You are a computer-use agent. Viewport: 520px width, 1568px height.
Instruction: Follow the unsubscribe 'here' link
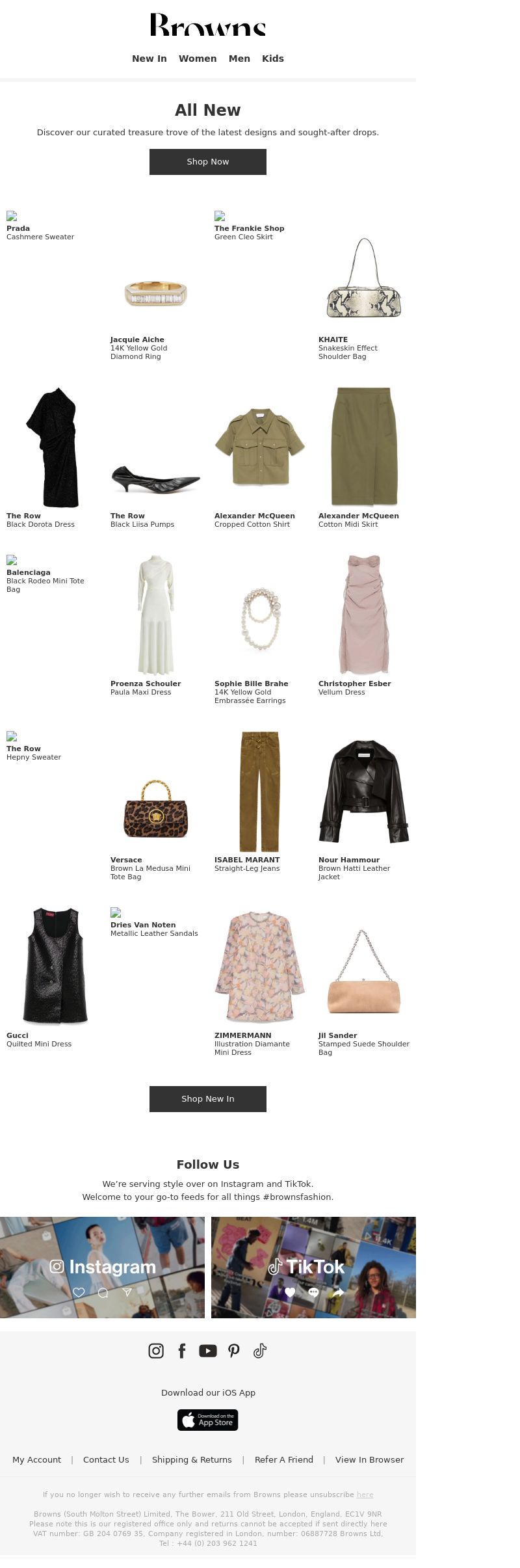(365, 1495)
